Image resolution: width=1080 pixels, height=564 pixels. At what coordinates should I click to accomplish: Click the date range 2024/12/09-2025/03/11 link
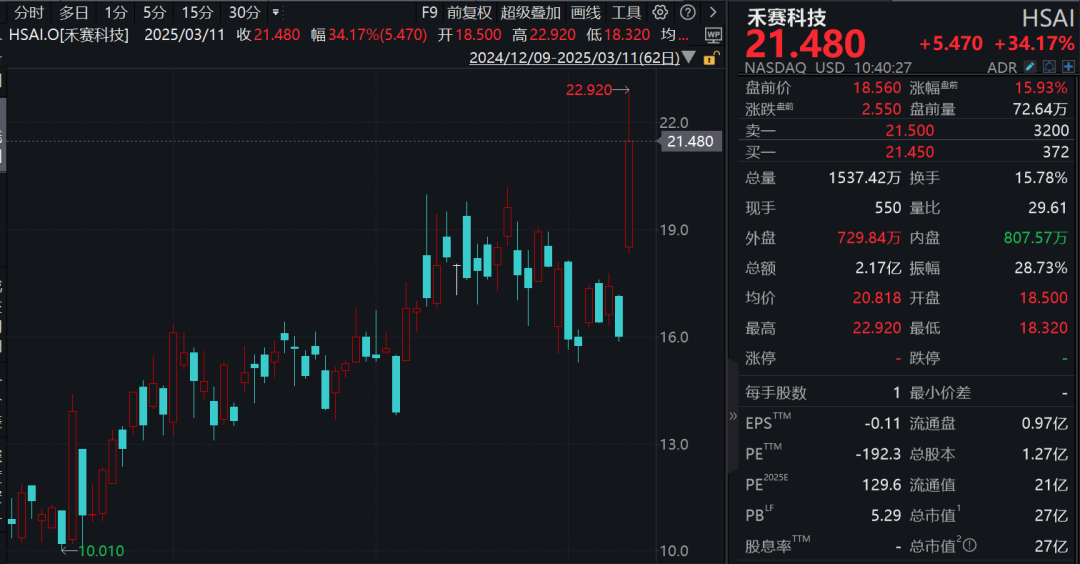(574, 58)
